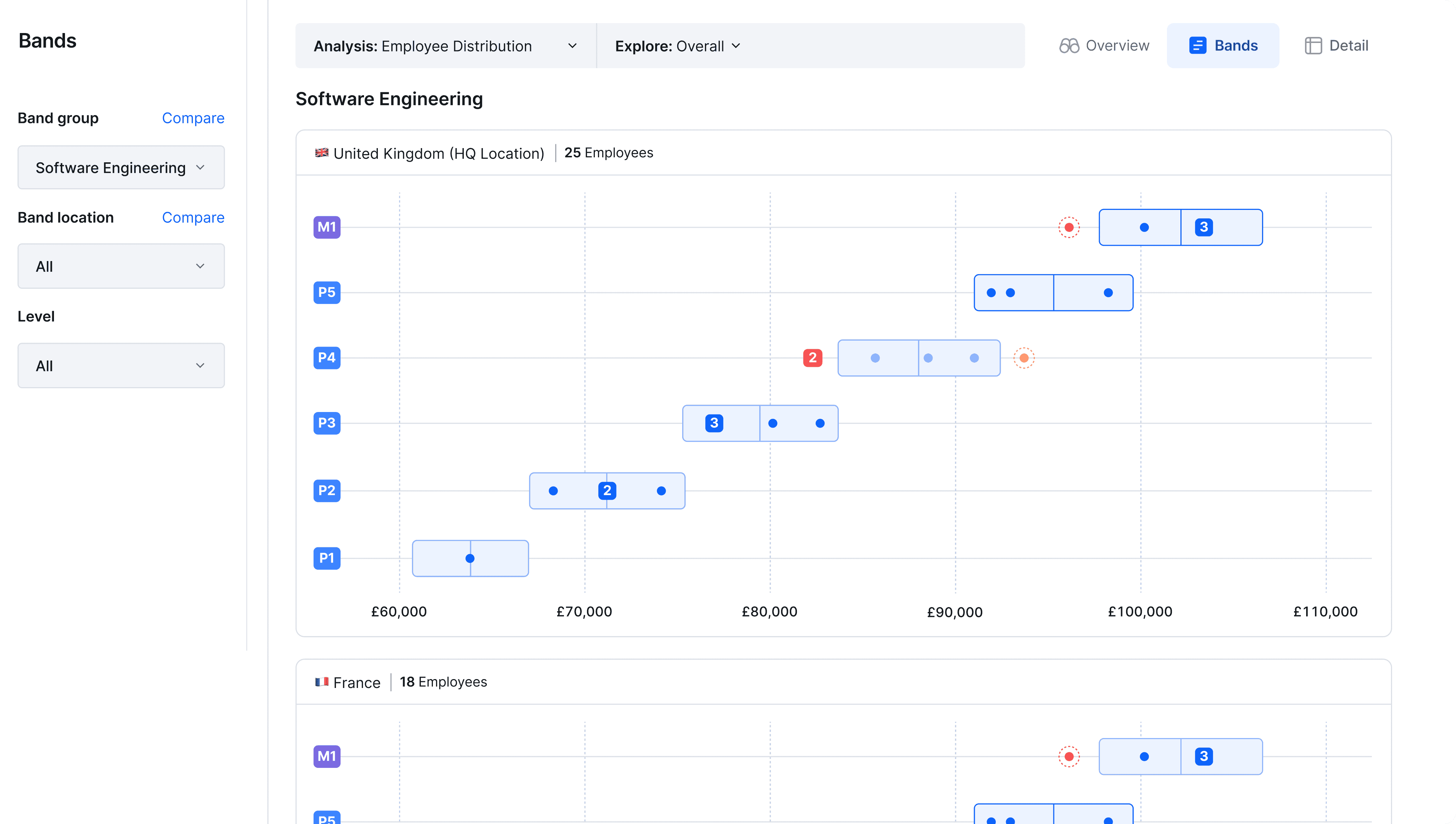Click the red 2 cluster below P4 band
This screenshot has width=1456, height=824.
coord(813,358)
